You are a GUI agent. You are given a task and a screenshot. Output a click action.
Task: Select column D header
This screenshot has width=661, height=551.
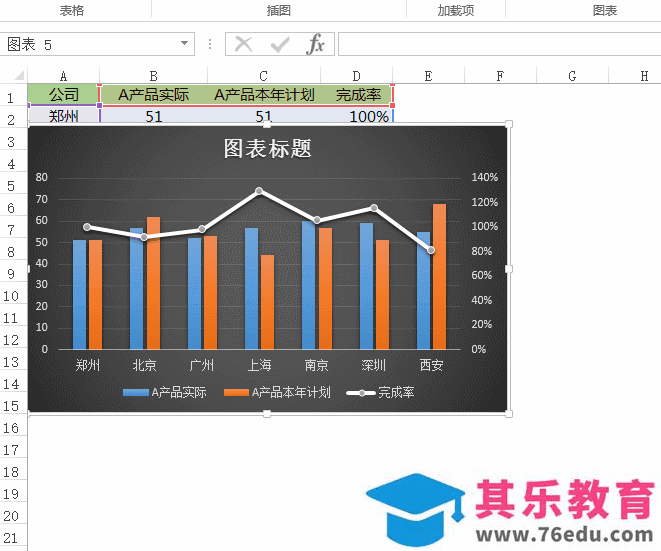point(357,76)
